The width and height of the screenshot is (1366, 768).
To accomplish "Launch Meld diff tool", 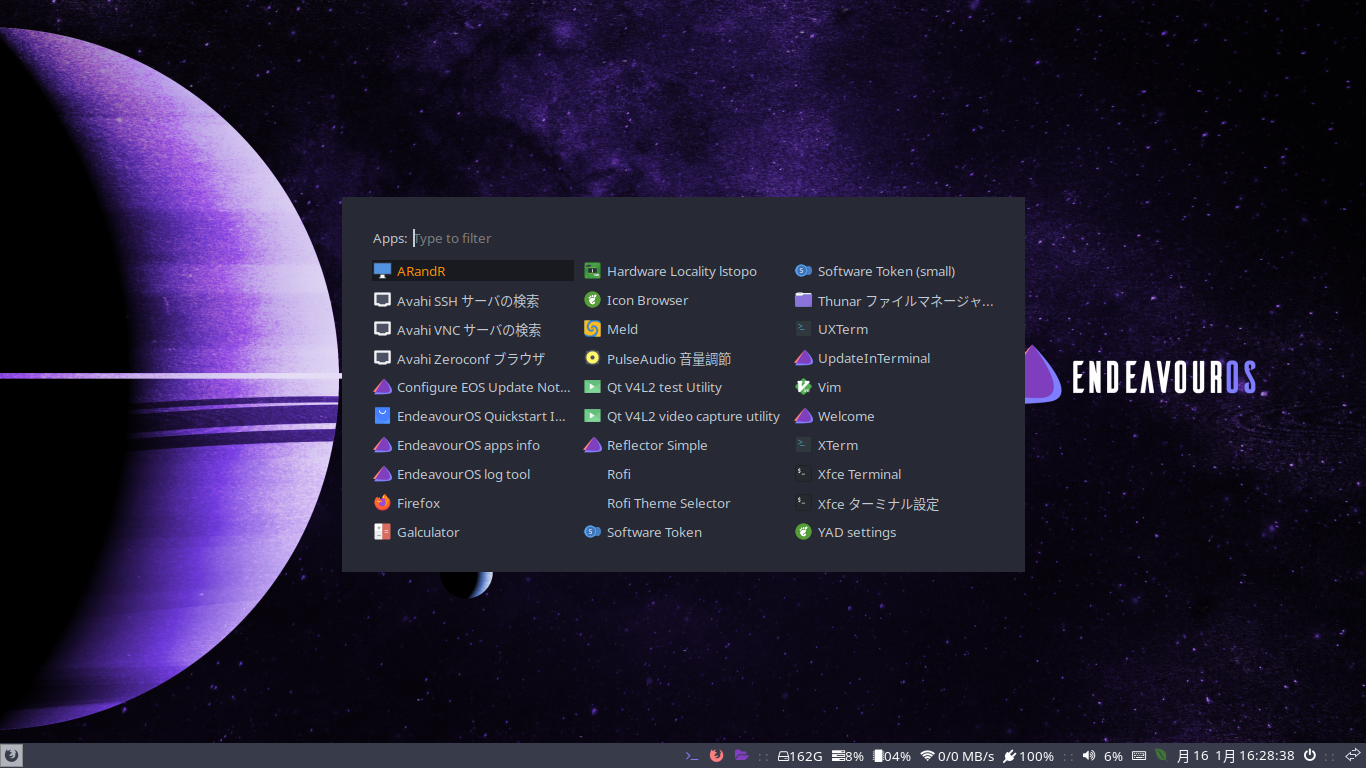I will pyautogui.click(x=683, y=329).
